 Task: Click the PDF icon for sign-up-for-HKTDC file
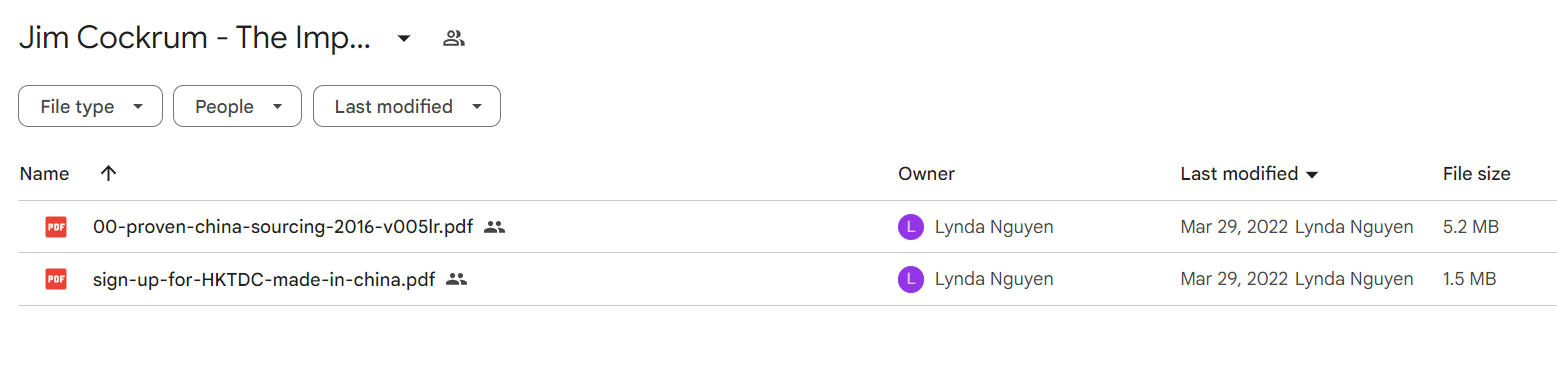[x=56, y=279]
